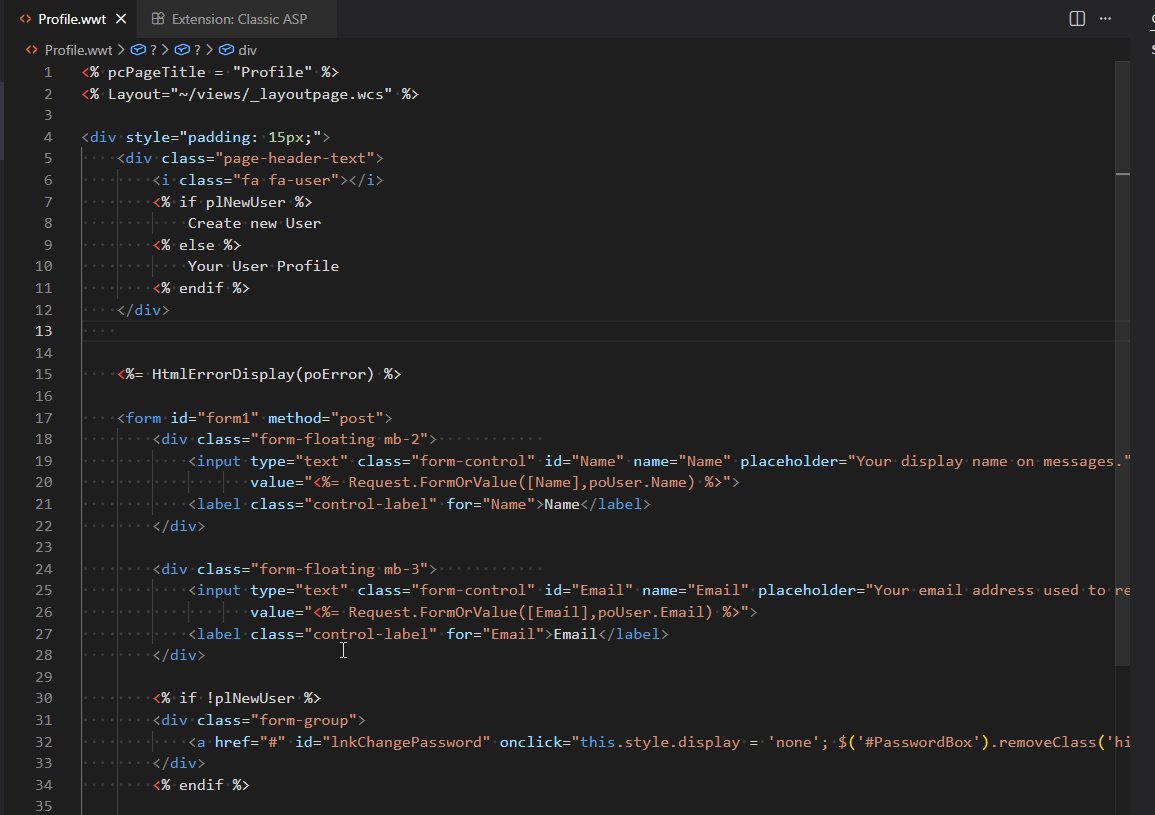Click the file icon in the breadcrumb bar
The width and height of the screenshot is (1155, 815).
(33, 49)
